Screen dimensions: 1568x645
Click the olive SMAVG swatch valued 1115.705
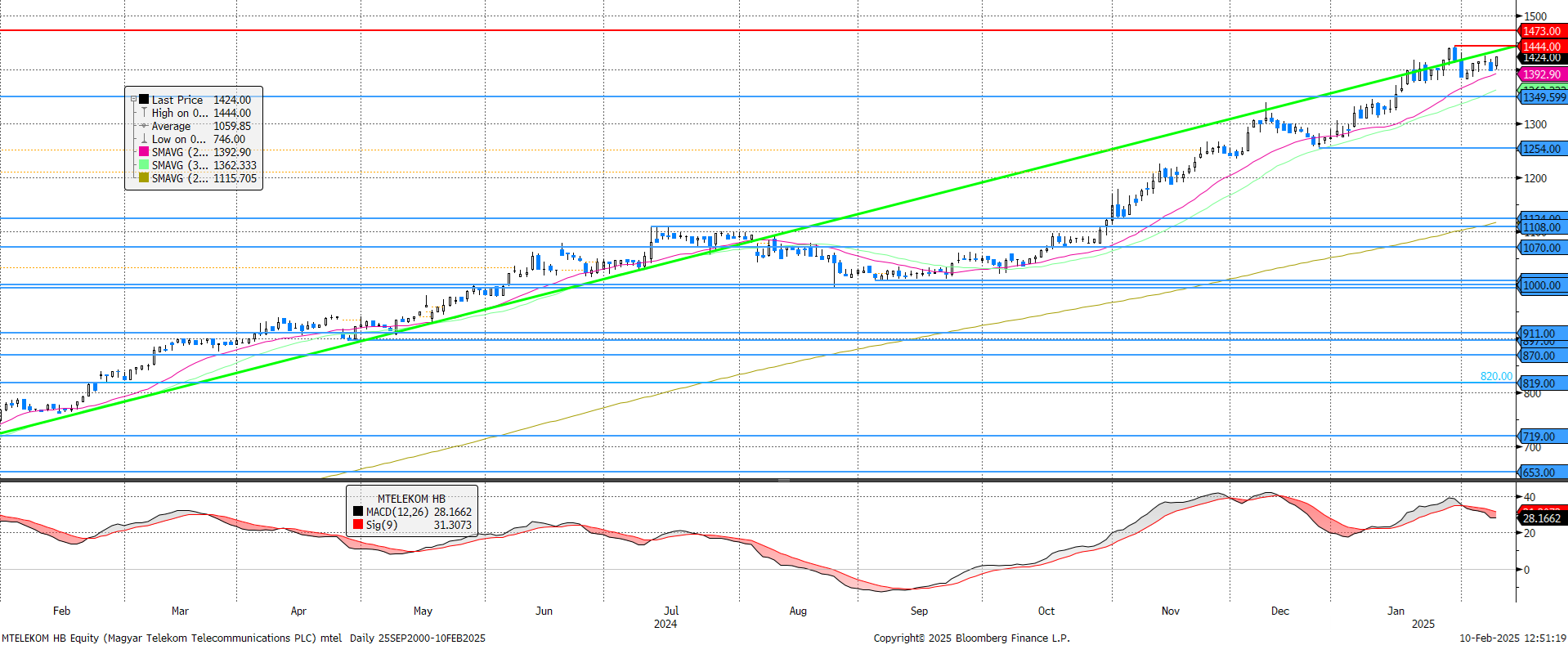point(144,178)
